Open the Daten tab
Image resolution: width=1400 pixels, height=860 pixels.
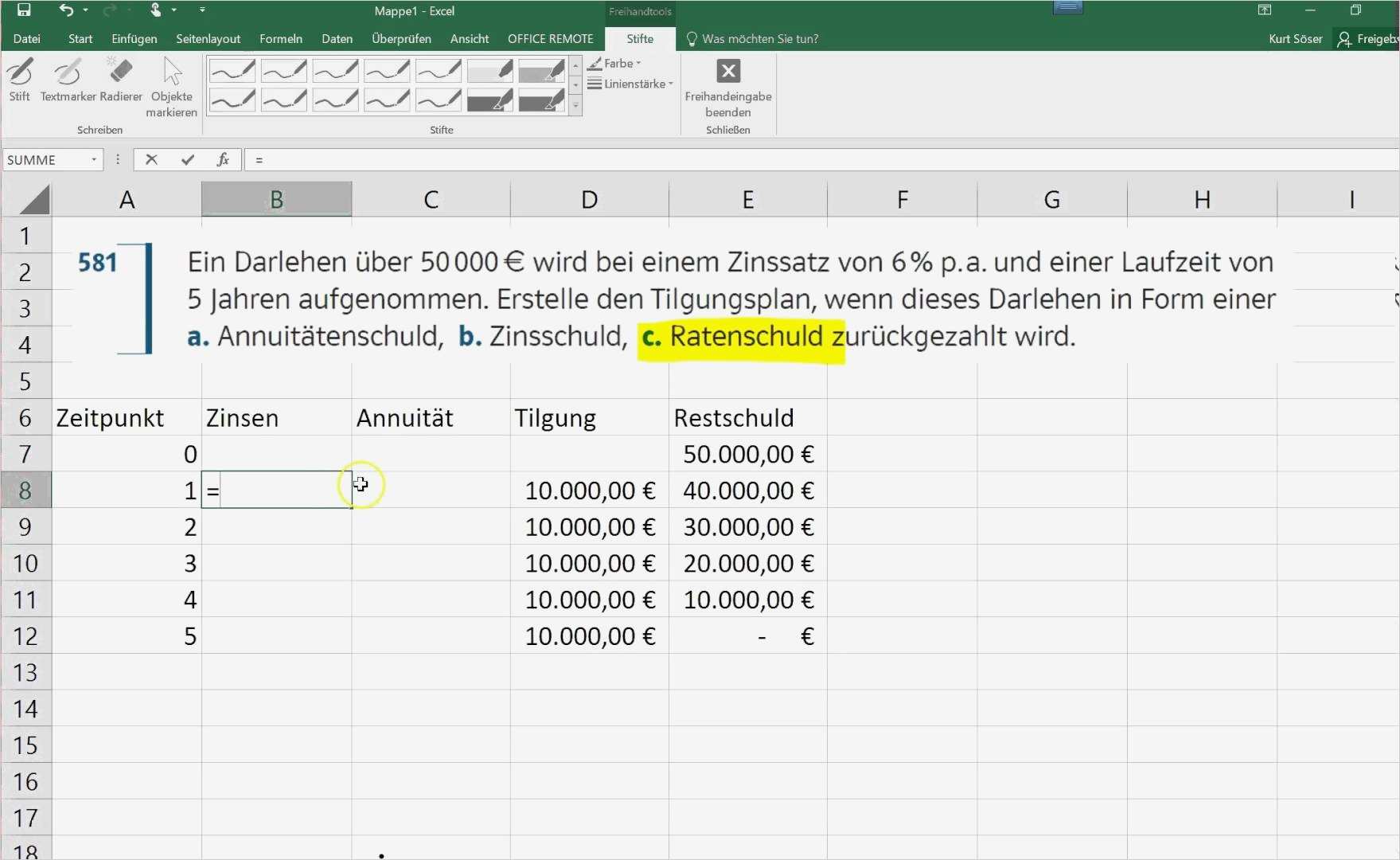click(337, 38)
